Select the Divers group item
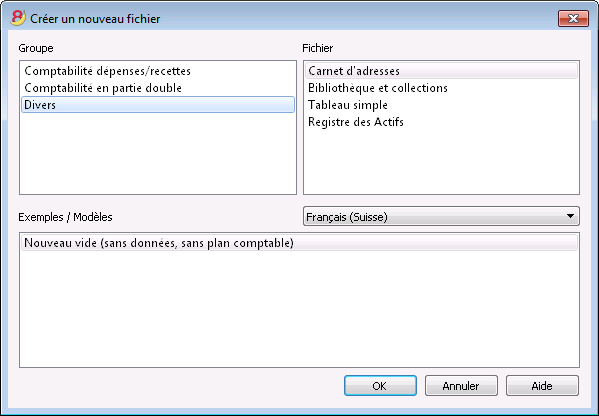This screenshot has width=599, height=416. pos(158,105)
